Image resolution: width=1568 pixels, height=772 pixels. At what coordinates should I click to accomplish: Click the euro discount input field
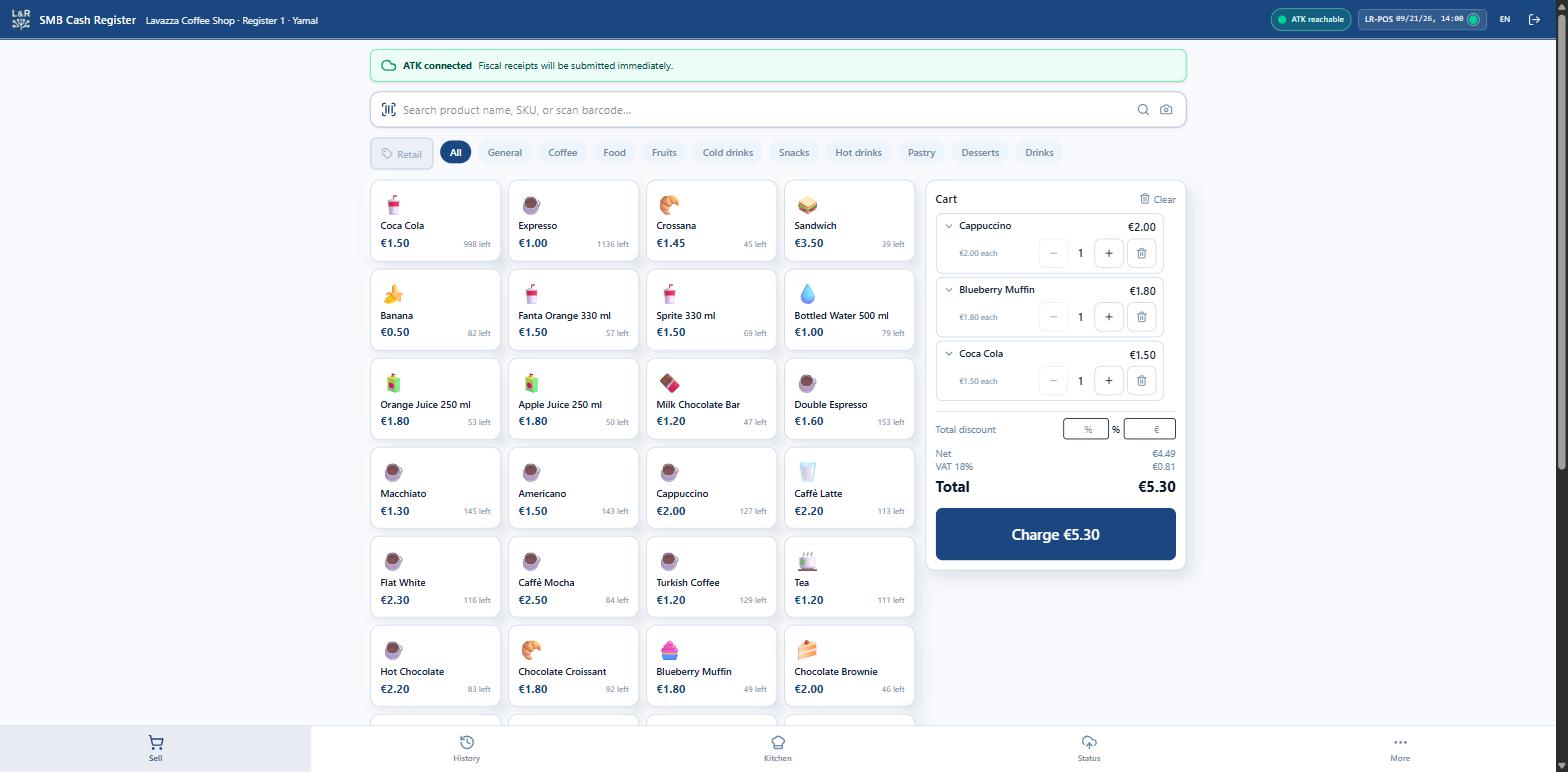[1150, 429]
